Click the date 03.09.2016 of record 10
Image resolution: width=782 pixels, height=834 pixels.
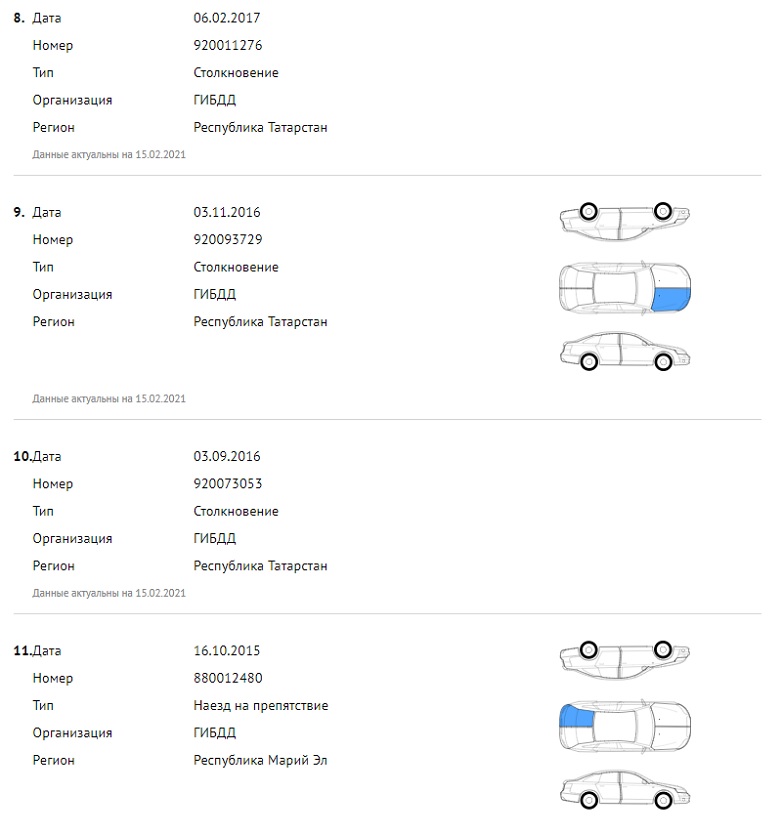pyautogui.click(x=227, y=456)
